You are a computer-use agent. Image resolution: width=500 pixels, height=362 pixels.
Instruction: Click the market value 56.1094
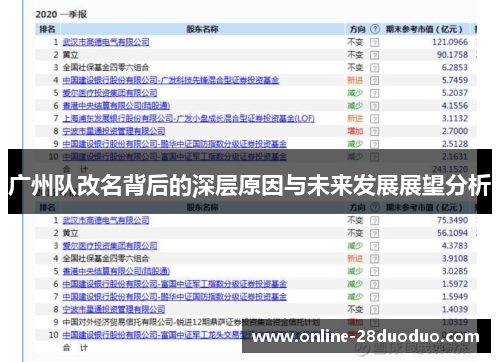(x=452, y=233)
